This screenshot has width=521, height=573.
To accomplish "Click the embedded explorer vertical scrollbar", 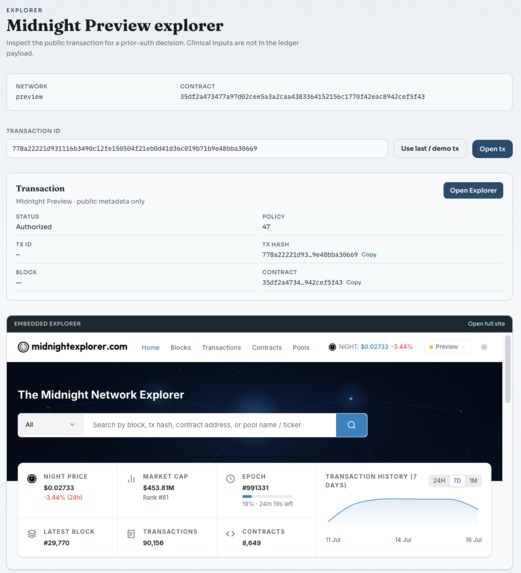I will 507,369.
